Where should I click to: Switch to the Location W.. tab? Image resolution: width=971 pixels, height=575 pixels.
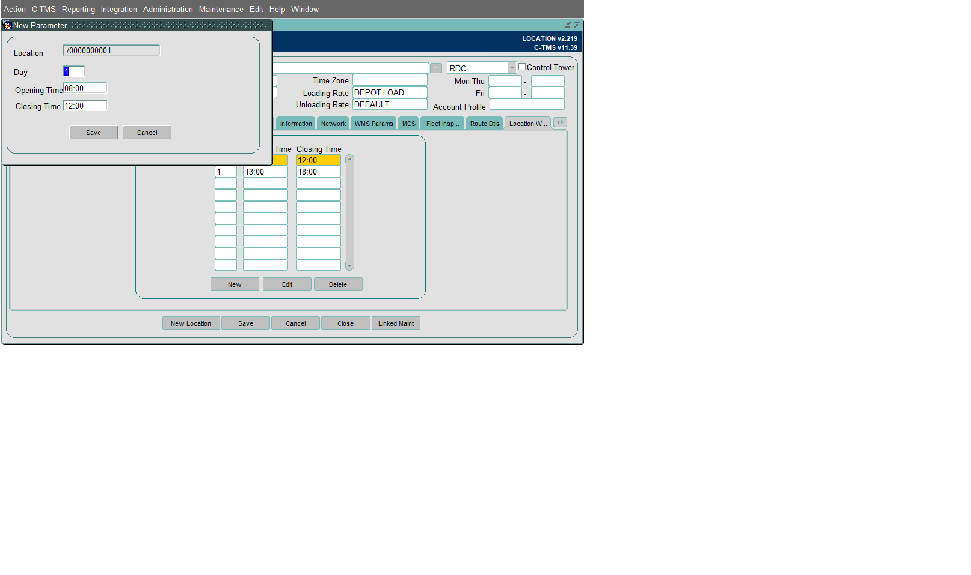[528, 123]
